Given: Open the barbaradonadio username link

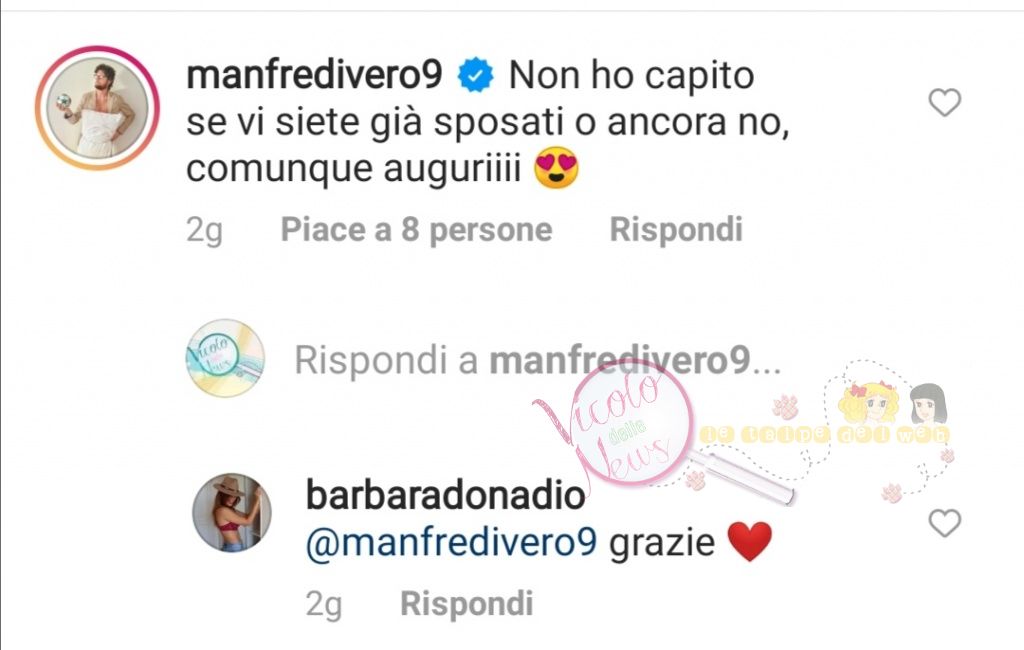Looking at the screenshot, I should (x=445, y=495).
